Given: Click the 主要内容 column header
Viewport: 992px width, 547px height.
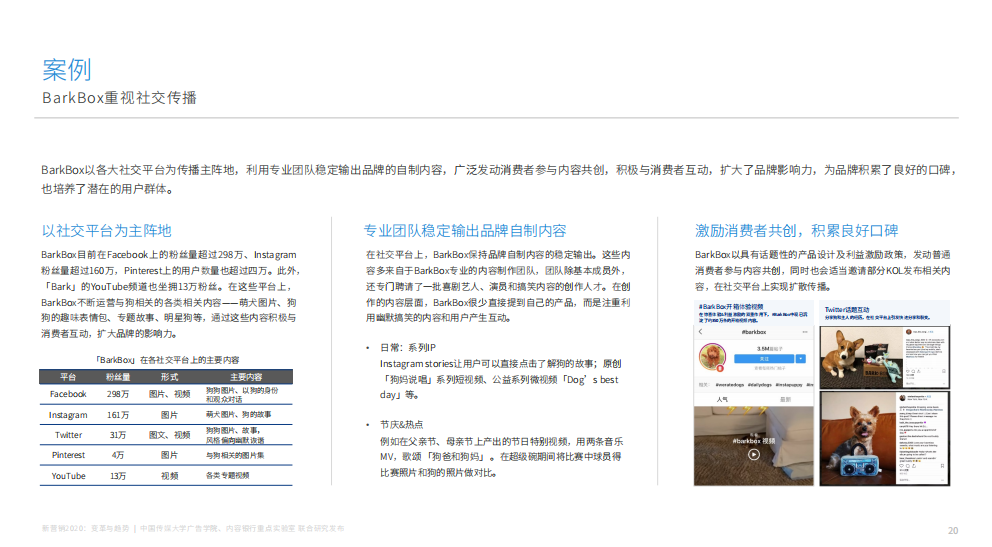Looking at the screenshot, I should tap(246, 377).
